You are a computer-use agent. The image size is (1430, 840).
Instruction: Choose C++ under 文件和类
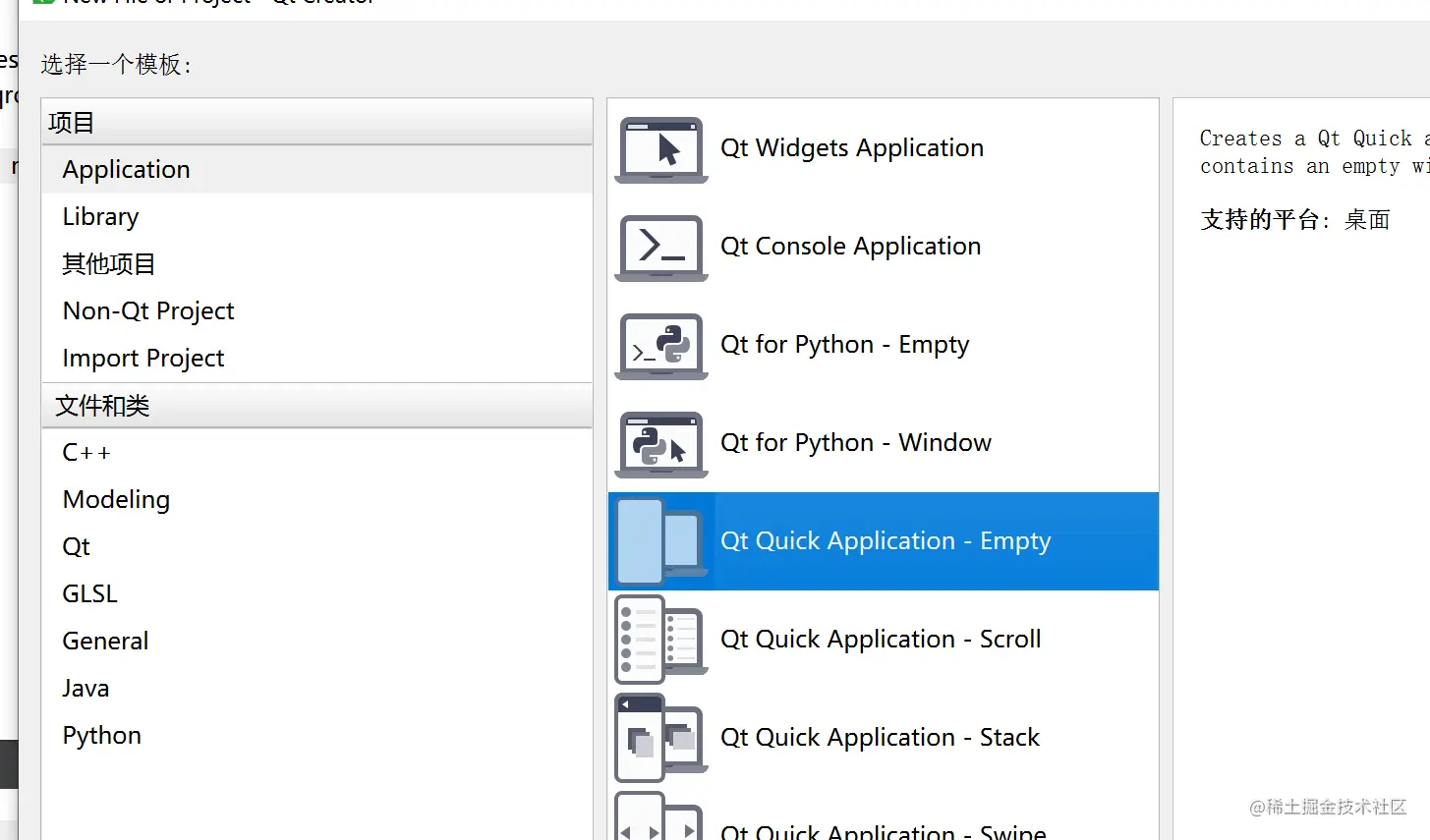[x=86, y=453]
